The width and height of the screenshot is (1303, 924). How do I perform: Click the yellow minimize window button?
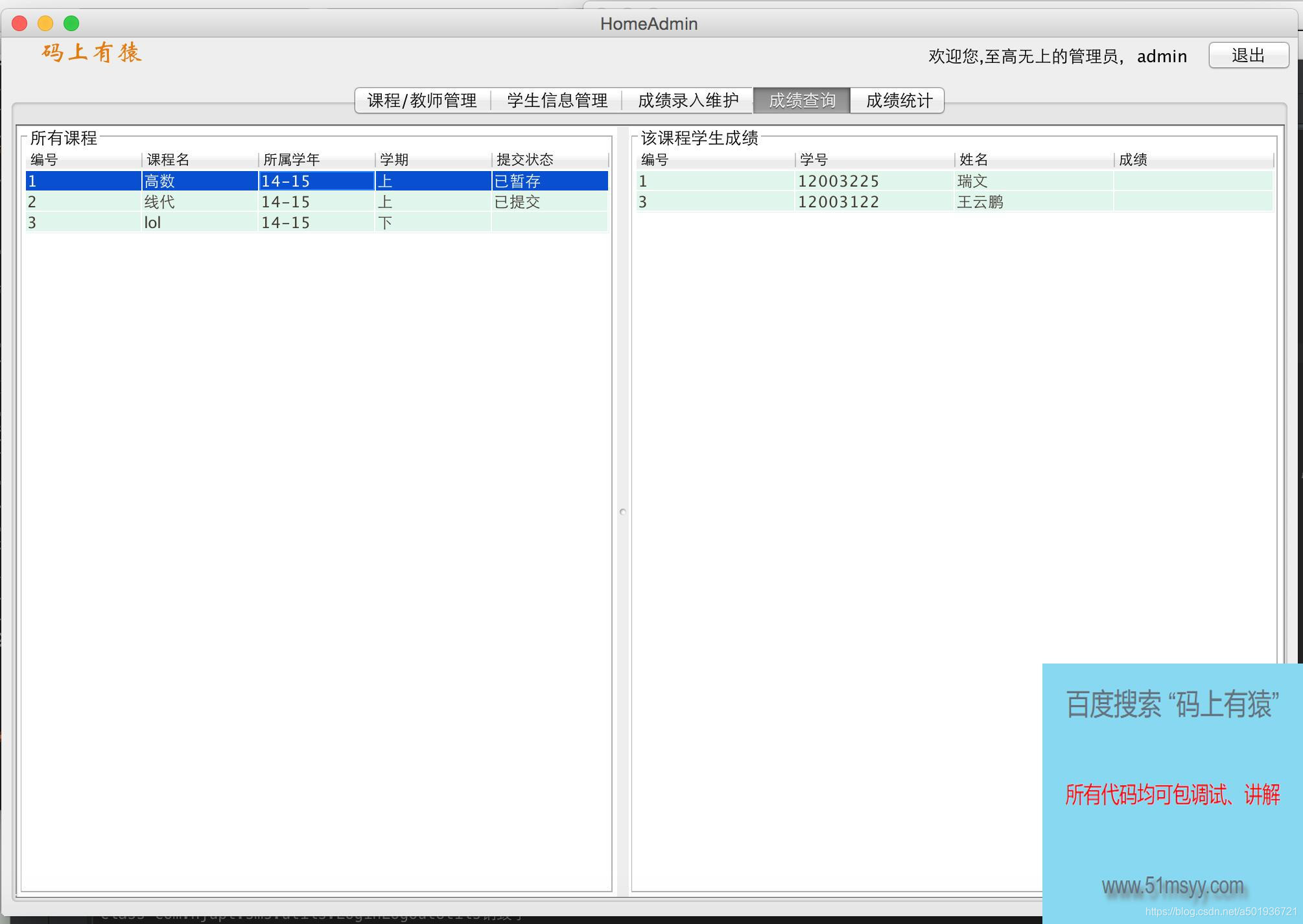click(45, 23)
